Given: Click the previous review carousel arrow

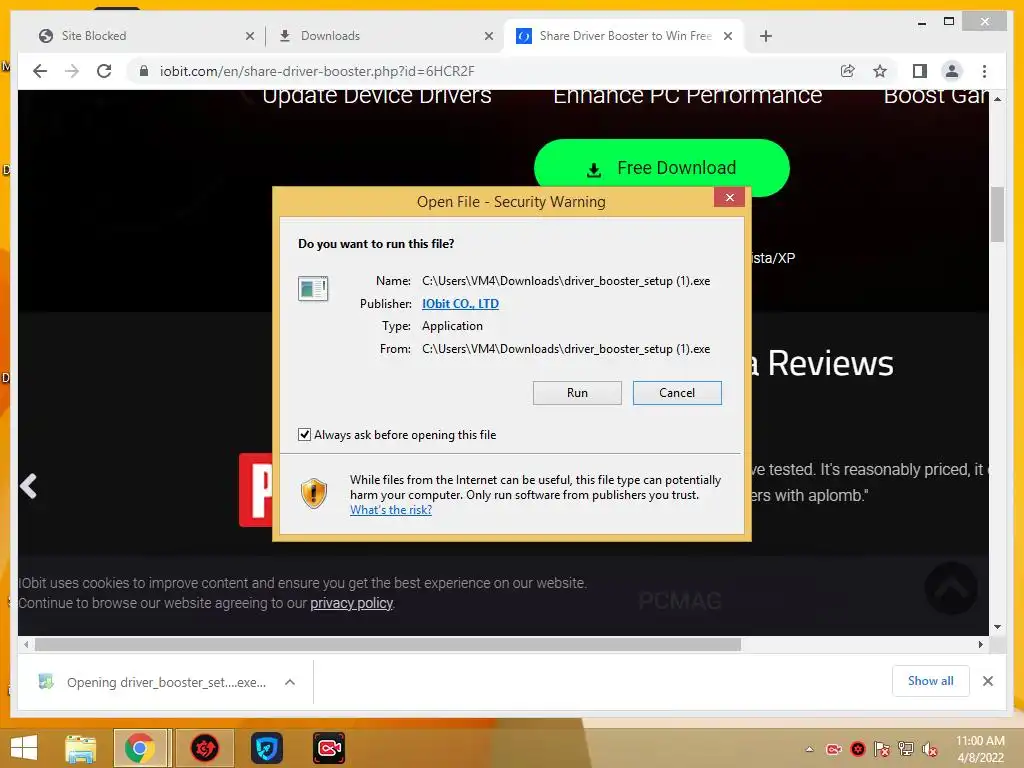Looking at the screenshot, I should (x=28, y=486).
